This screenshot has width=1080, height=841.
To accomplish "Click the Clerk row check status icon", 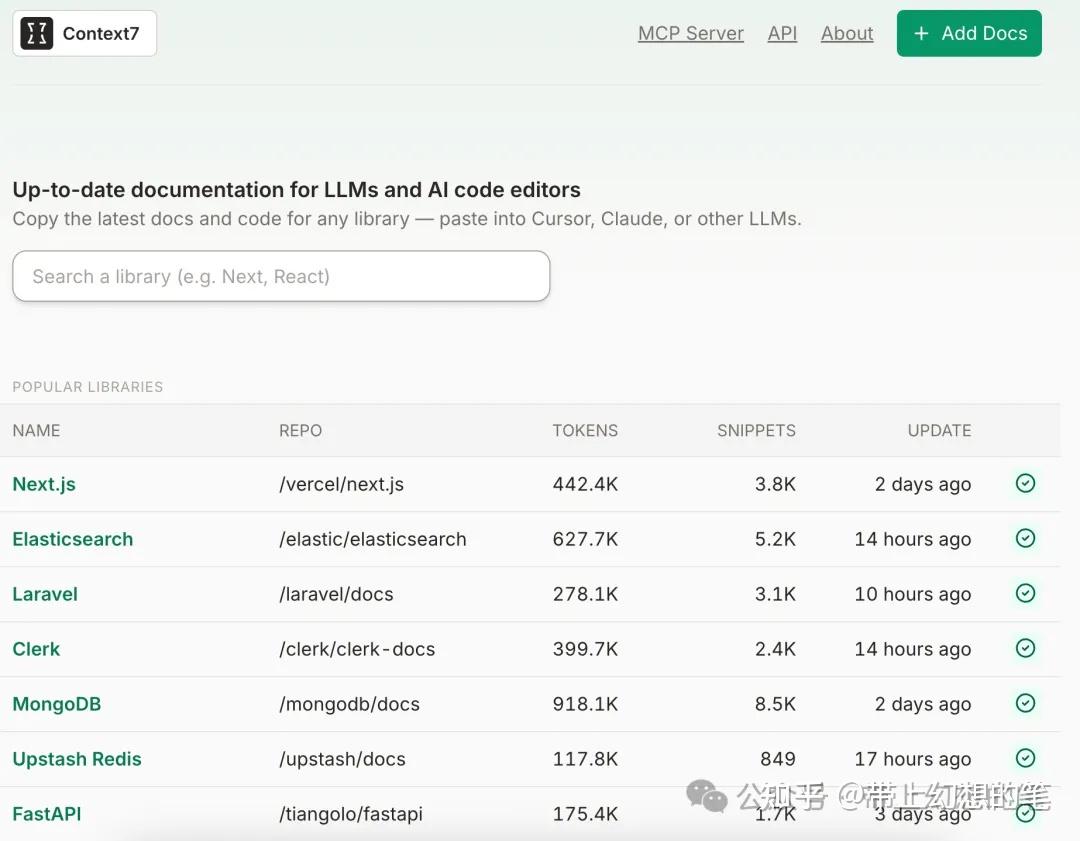I will [x=1025, y=648].
